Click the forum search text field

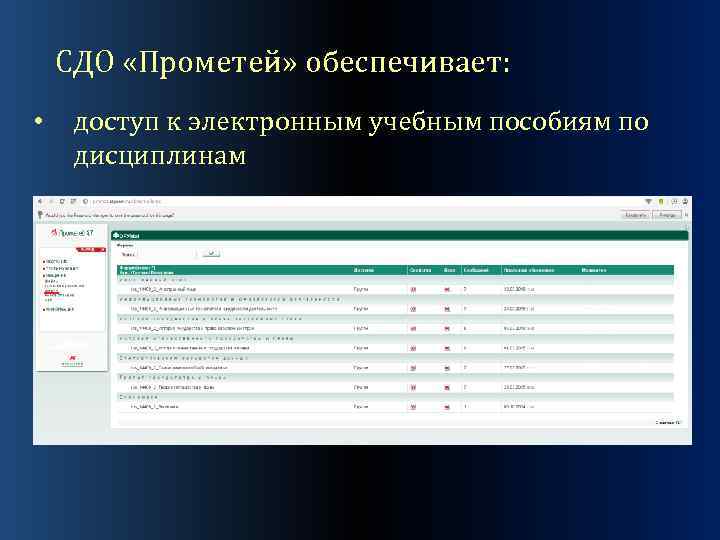[167, 254]
